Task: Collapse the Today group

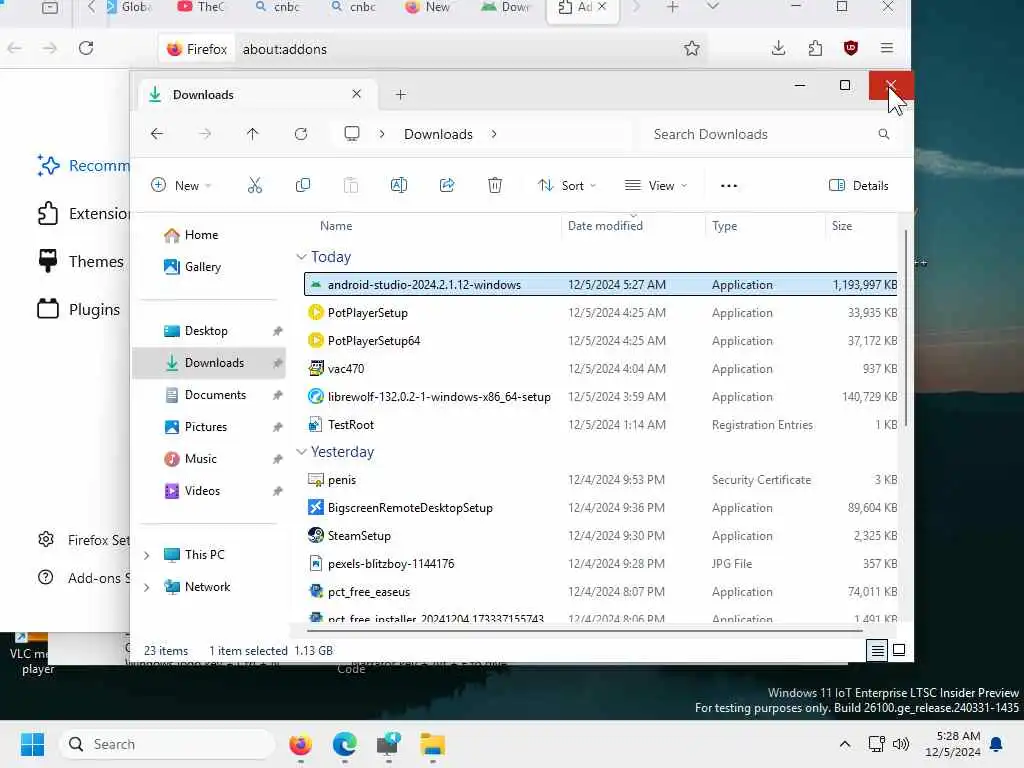Action: coord(301,257)
